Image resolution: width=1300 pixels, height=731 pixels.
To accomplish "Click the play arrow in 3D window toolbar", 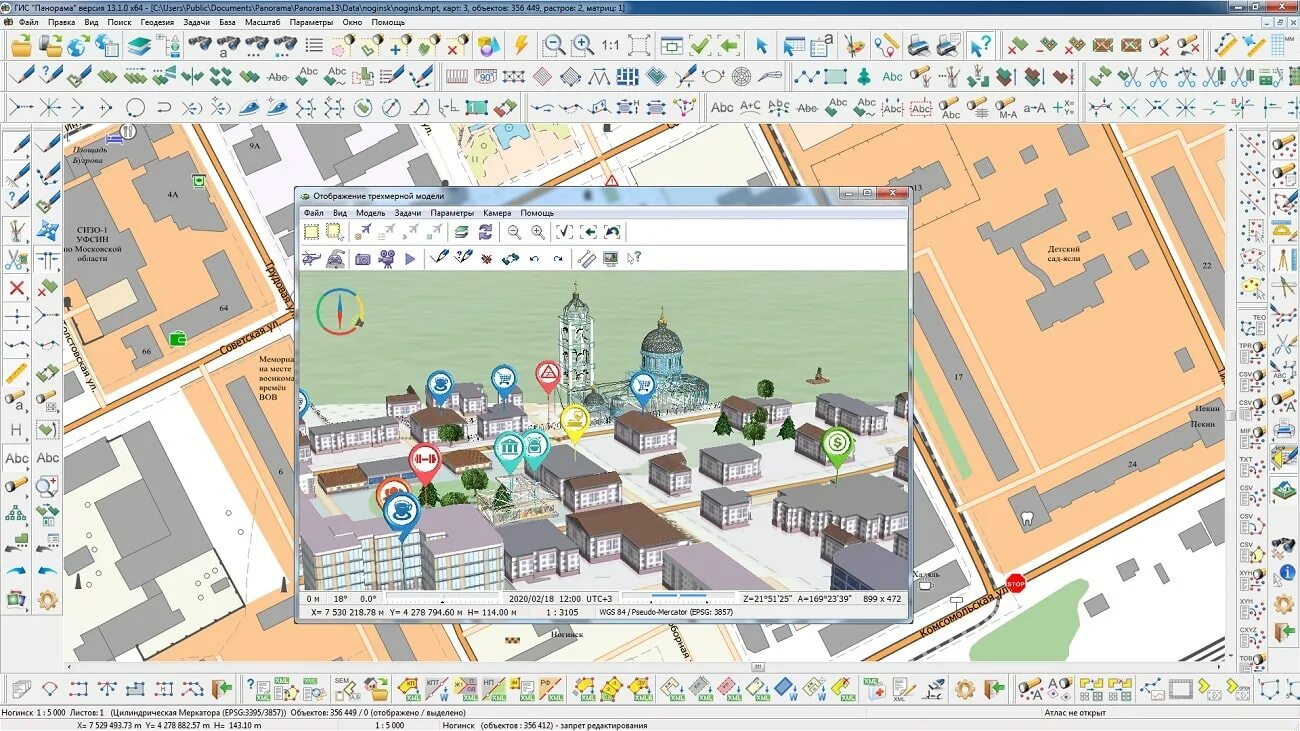I will (410, 259).
